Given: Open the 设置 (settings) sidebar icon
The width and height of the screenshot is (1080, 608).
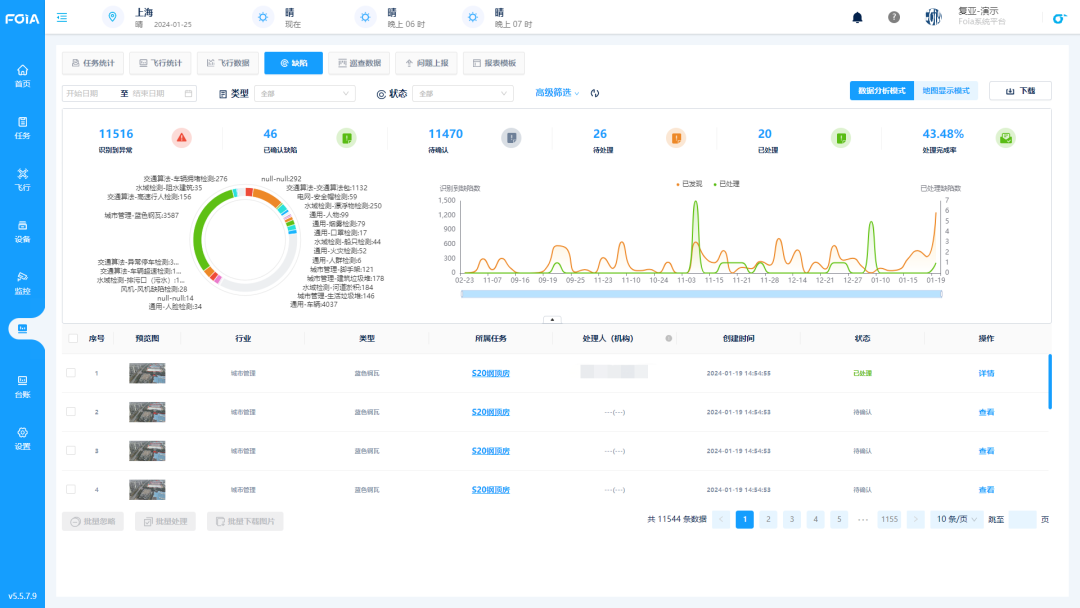Looking at the screenshot, I should point(22,437).
